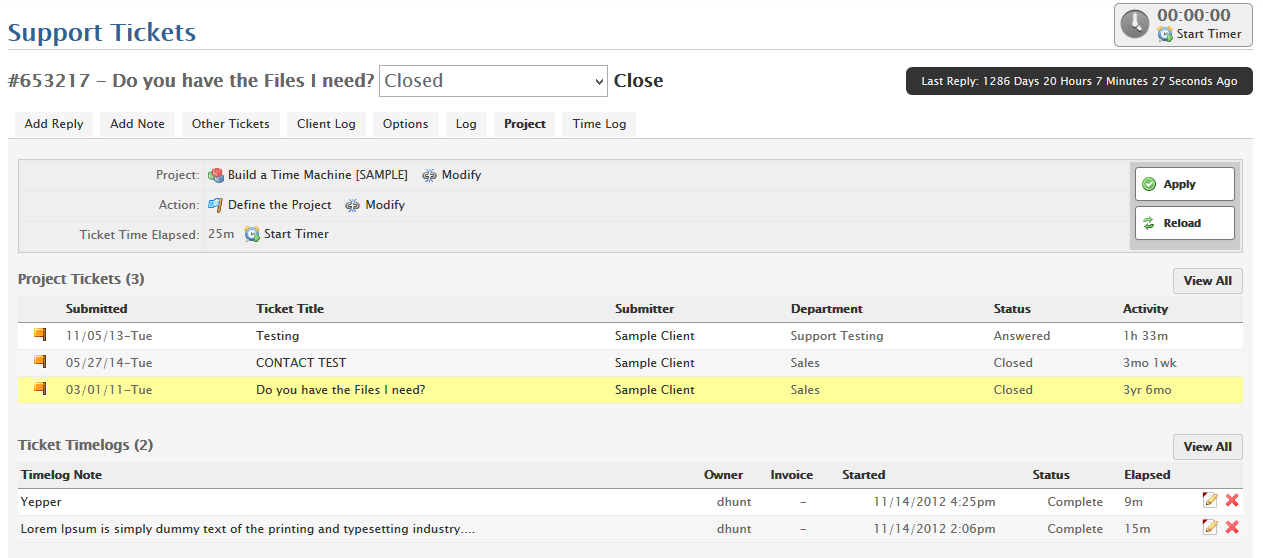Open the Add Reply tab
Viewport: 1263px width, 558px height.
54,124
